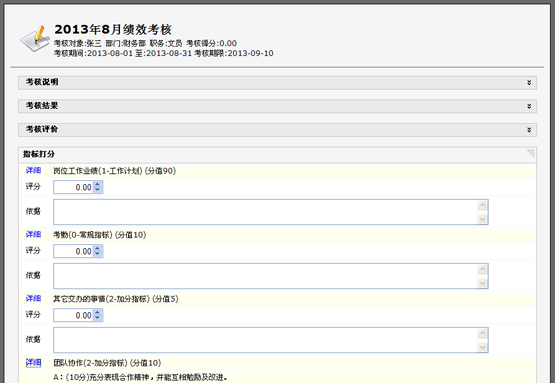This screenshot has width=555, height=383.
Task: Click score input for 其它交办的事情
Action: click(73, 315)
